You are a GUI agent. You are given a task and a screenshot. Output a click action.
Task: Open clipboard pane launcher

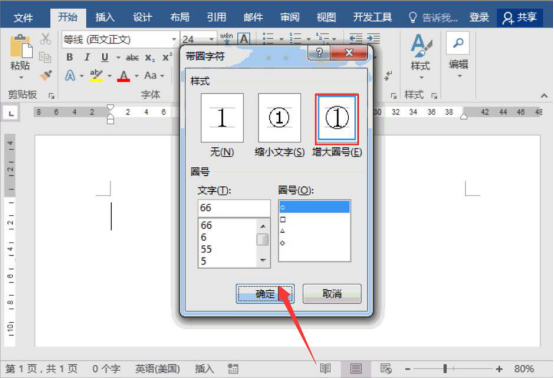coord(52,96)
